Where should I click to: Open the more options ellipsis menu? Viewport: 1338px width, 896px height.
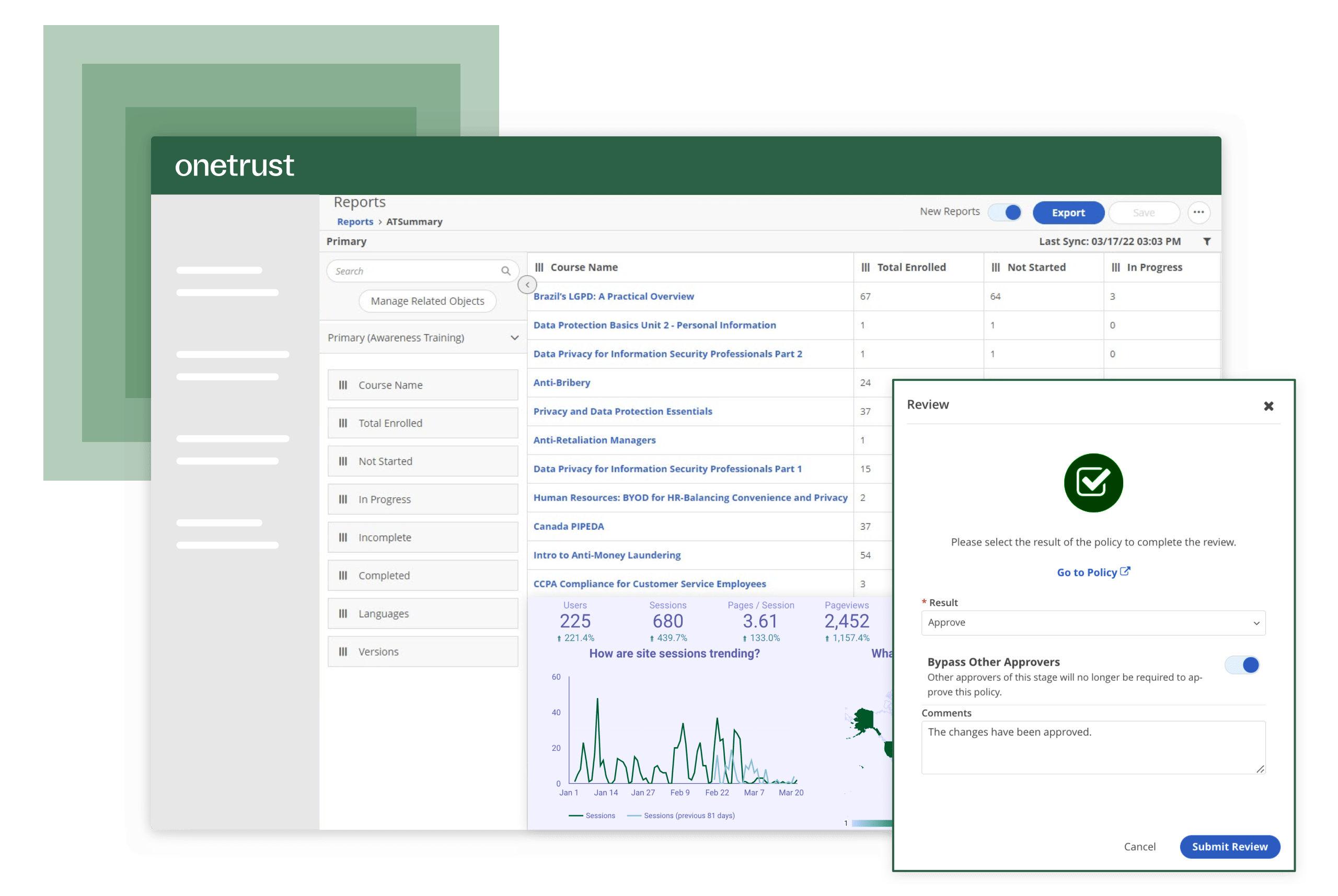(1198, 213)
